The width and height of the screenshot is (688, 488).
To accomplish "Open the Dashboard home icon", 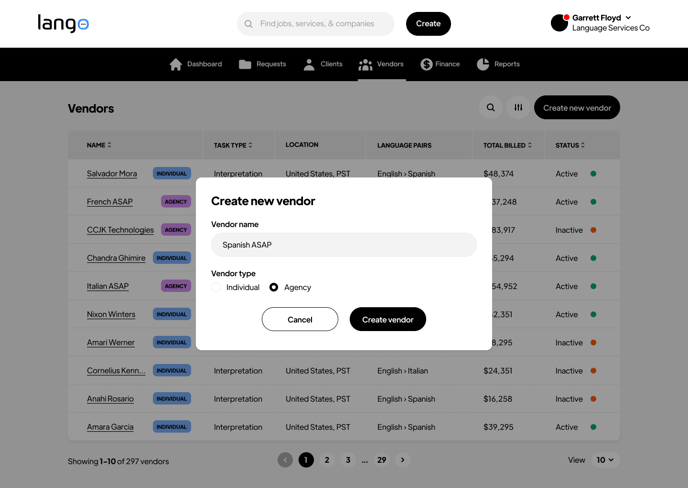I will 176,64.
